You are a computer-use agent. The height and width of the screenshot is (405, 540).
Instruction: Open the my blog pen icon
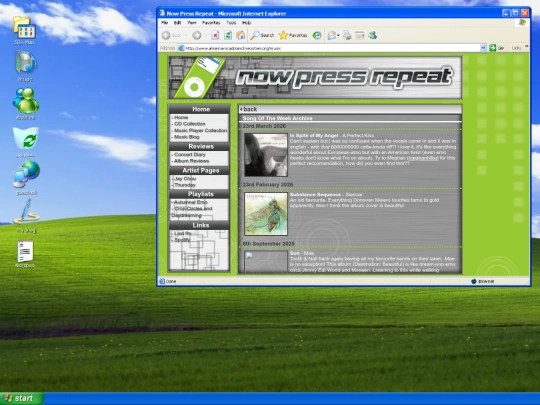[26, 216]
